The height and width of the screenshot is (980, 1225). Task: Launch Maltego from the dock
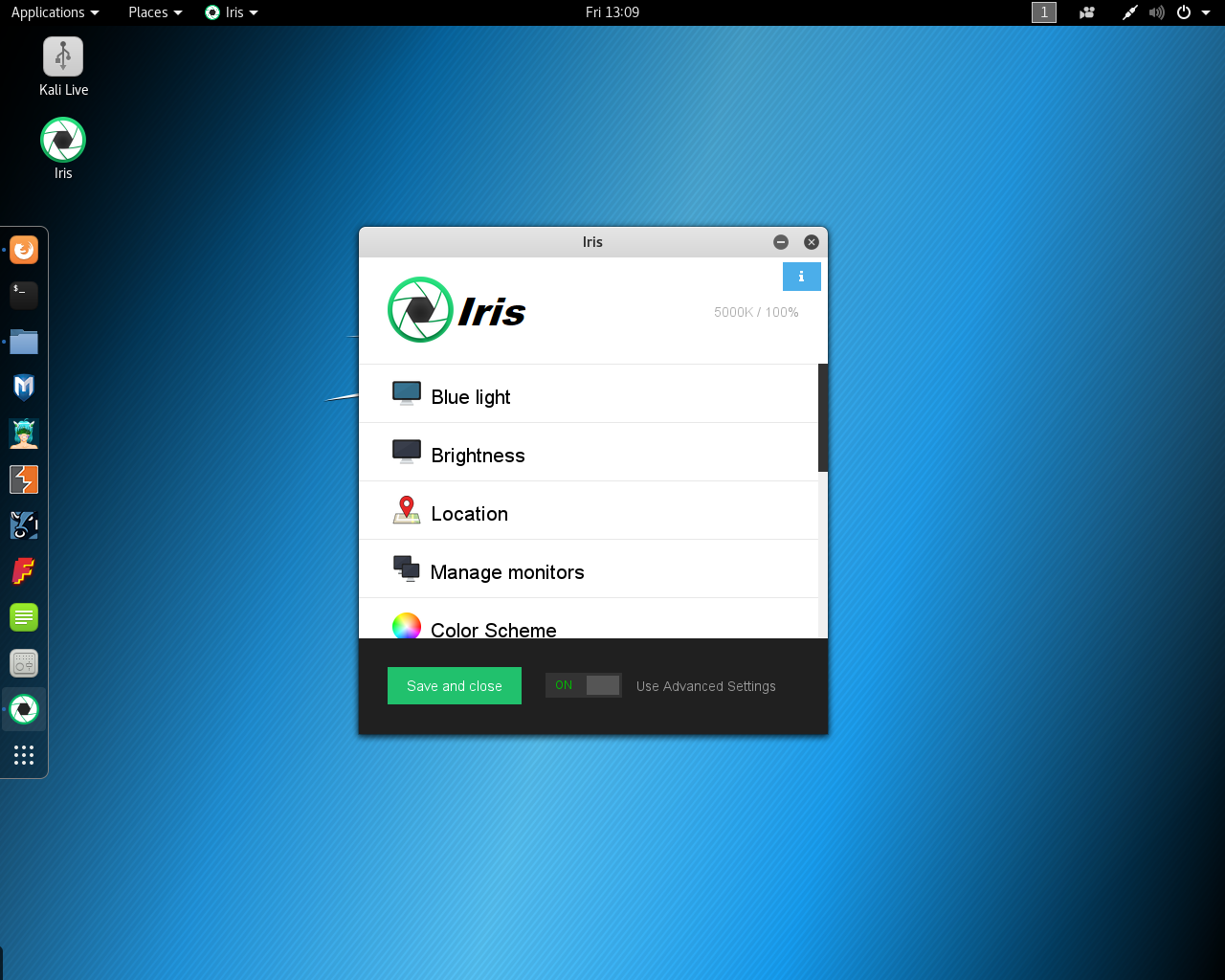pyautogui.click(x=24, y=525)
